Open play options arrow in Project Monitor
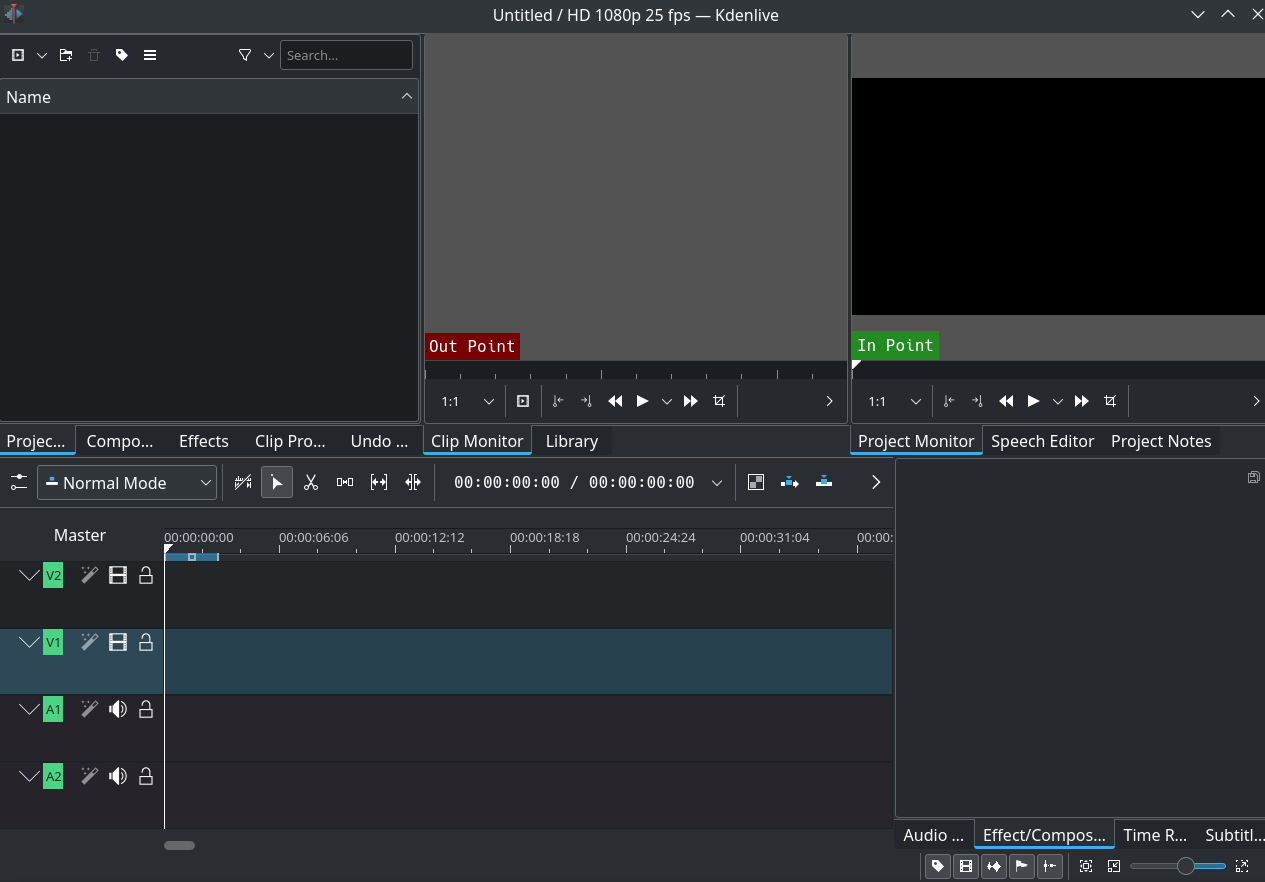The height and width of the screenshot is (882, 1265). coord(1058,401)
